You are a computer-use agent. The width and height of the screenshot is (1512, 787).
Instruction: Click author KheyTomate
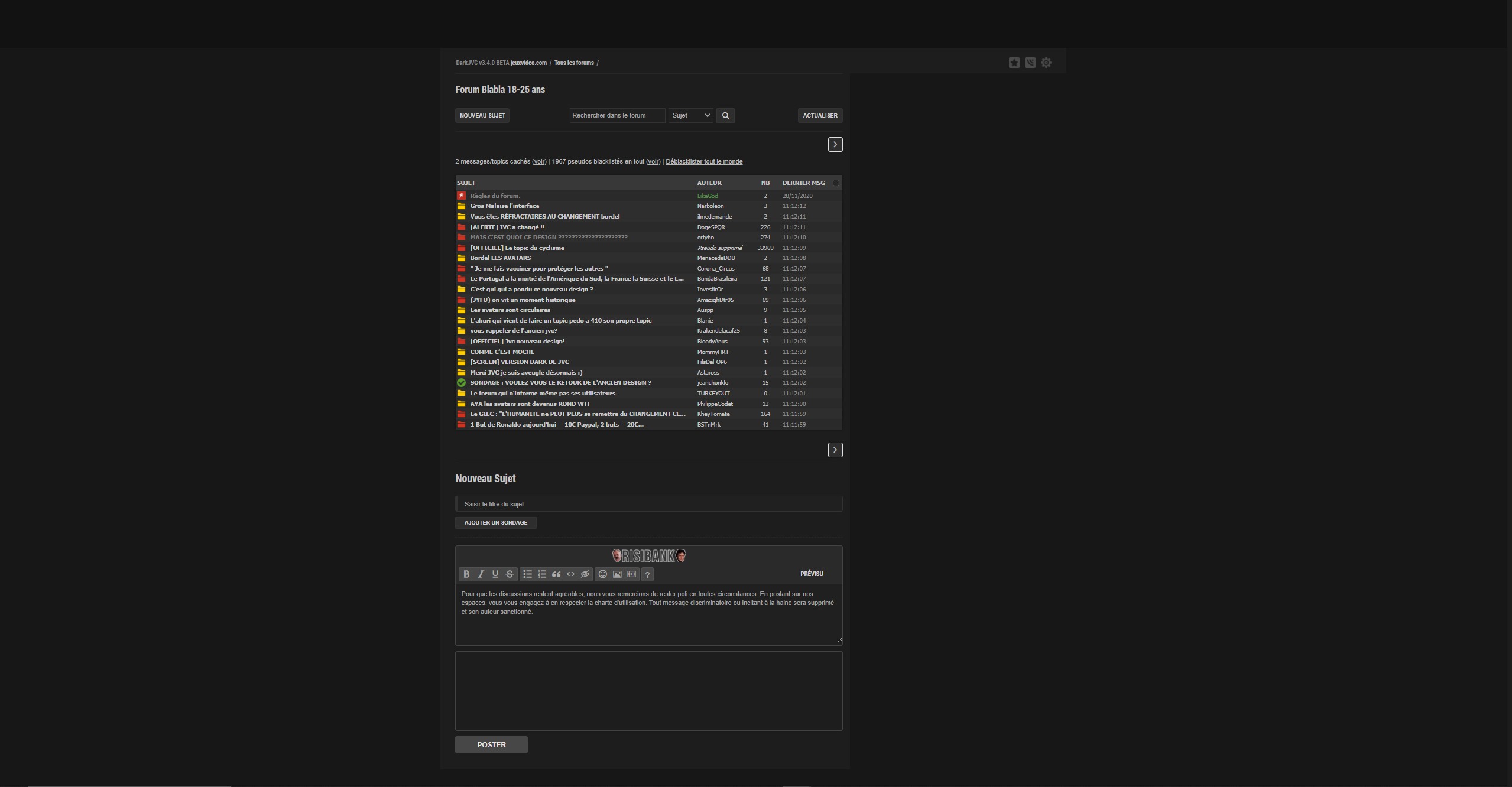pos(713,414)
